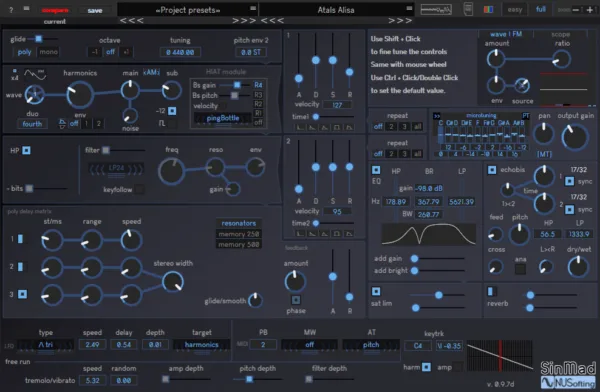Viewport: 600px width, 392px height.
Task: Open the main menu icon beside help
Action: click(26, 8)
